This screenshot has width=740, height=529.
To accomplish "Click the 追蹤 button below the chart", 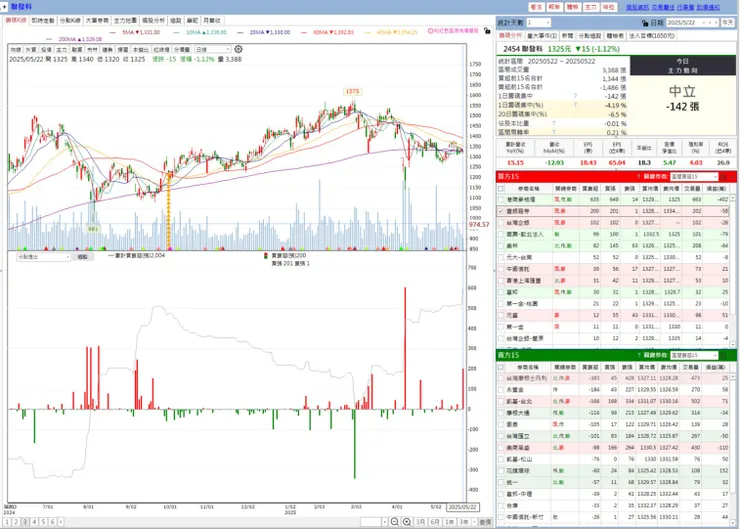I will coord(83,257).
